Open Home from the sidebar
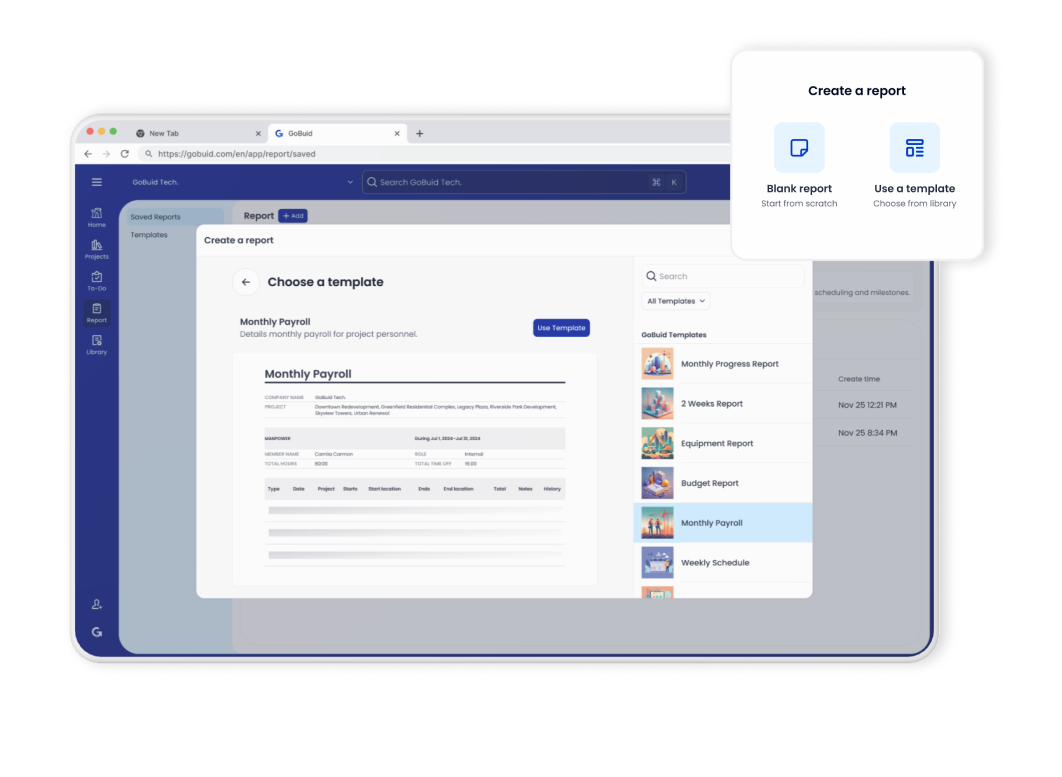Screen dimensions: 1062x777 point(96,218)
